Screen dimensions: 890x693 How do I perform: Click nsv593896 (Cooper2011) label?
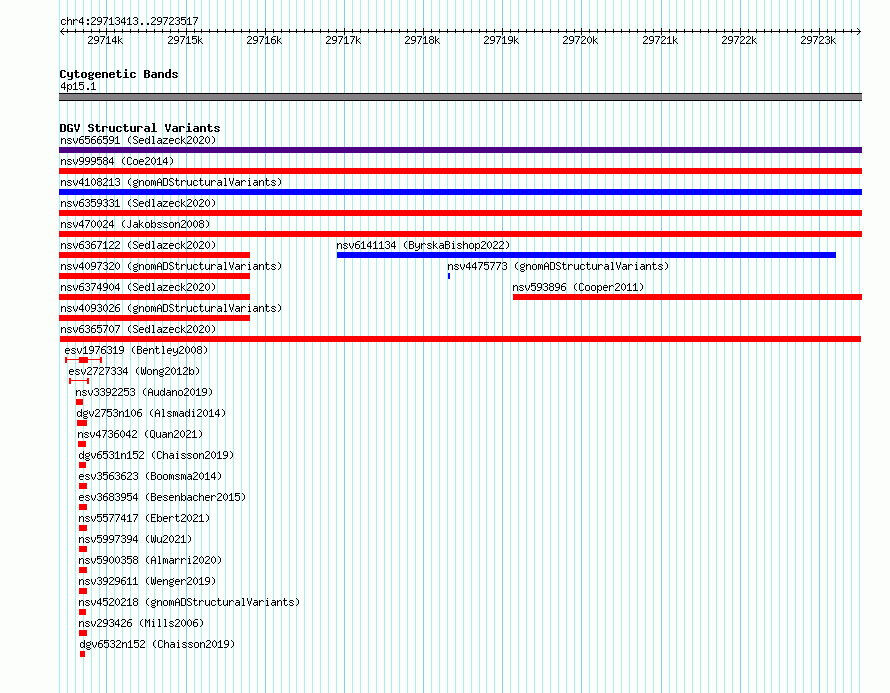tap(578, 287)
